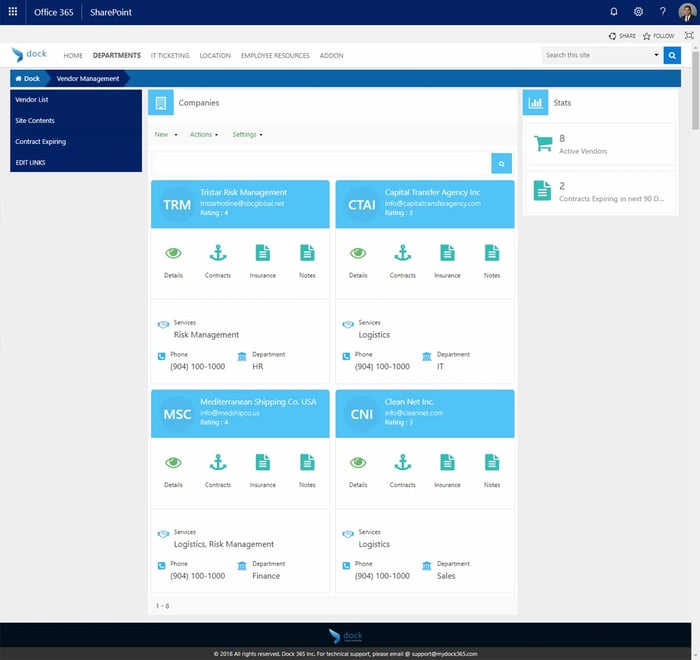This screenshot has width=700, height=660.
Task: Click inside the Search this site field
Action: (x=596, y=55)
